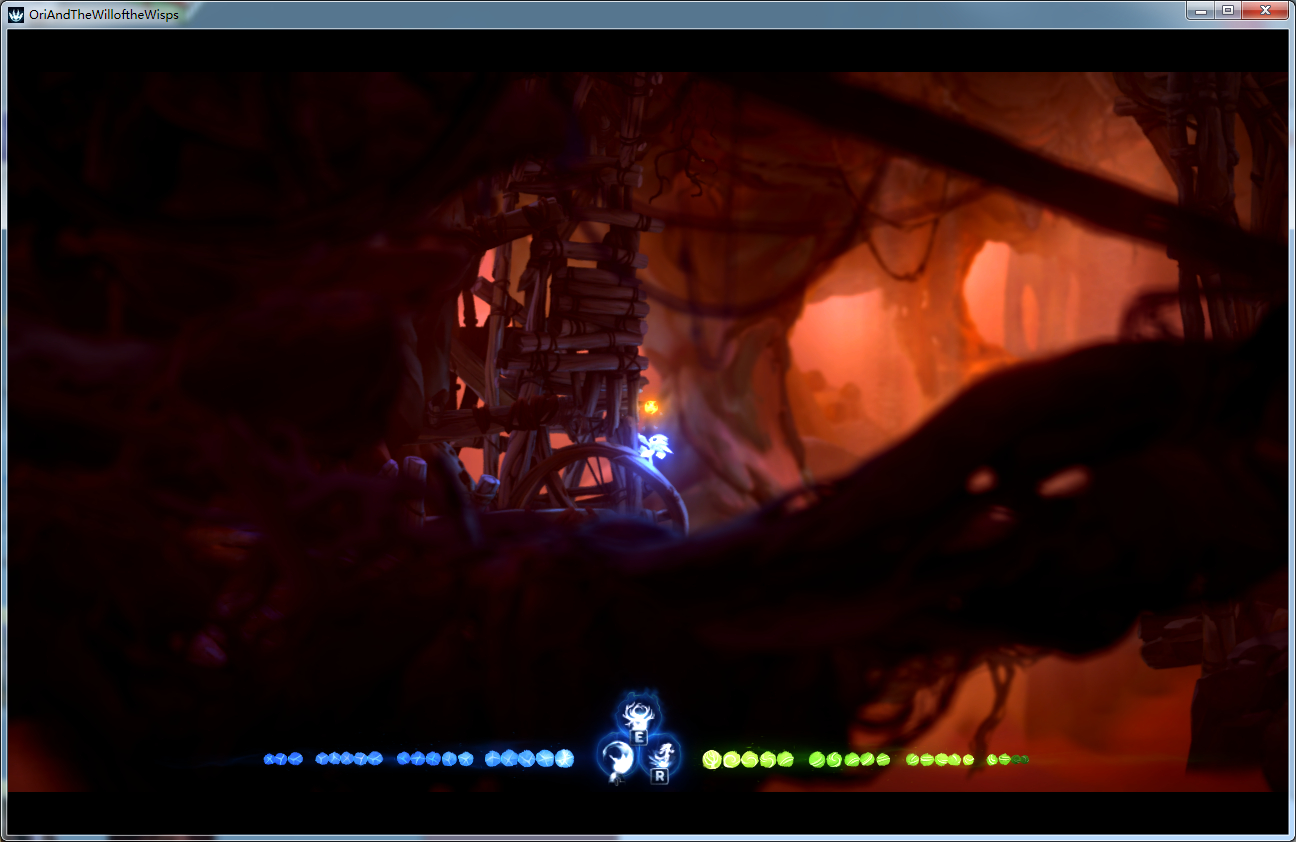Click the orange glowing orb above Ori
The width and height of the screenshot is (1296, 842).
pyautogui.click(x=651, y=407)
